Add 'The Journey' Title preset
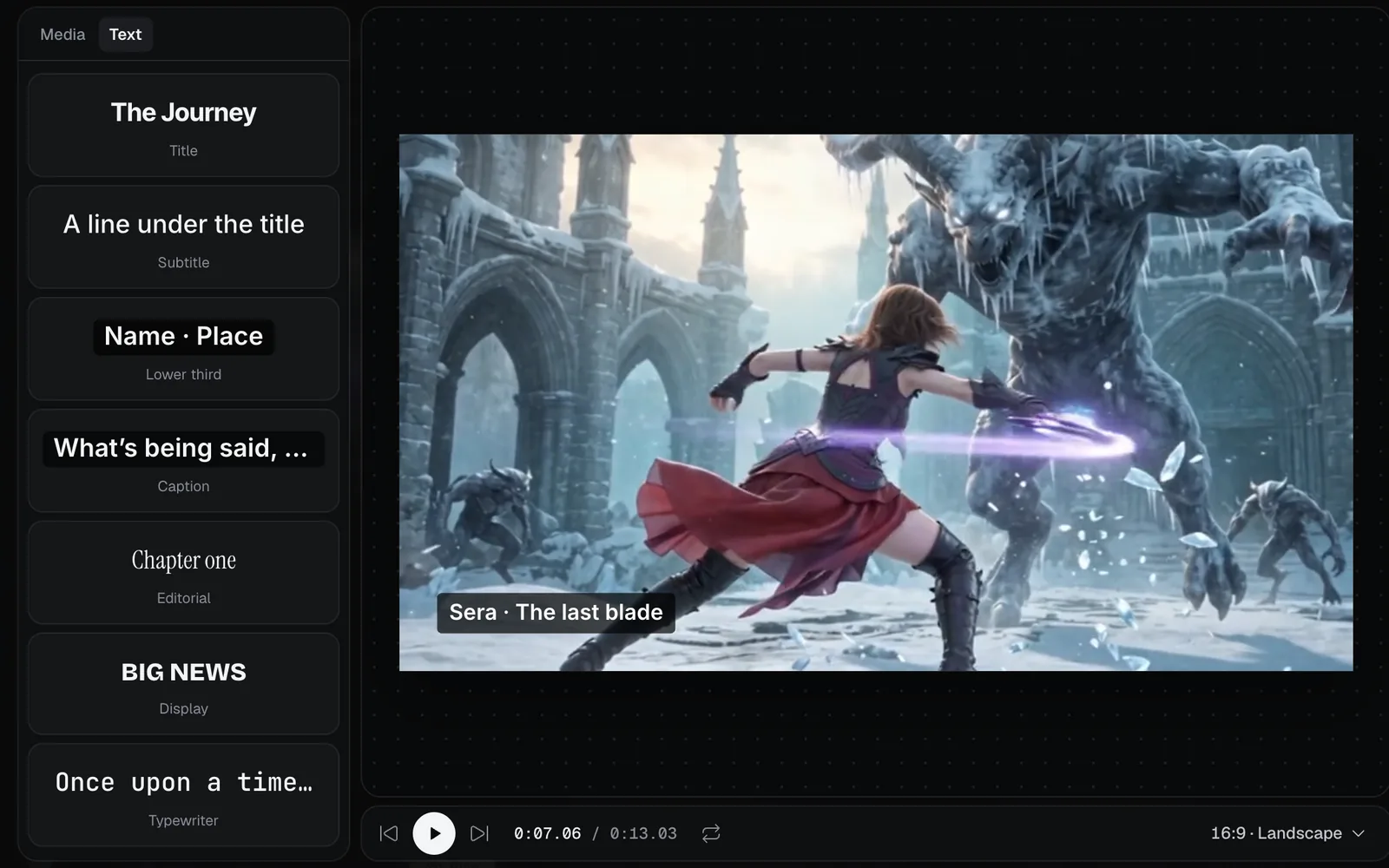The width and height of the screenshot is (1389, 868). click(183, 126)
